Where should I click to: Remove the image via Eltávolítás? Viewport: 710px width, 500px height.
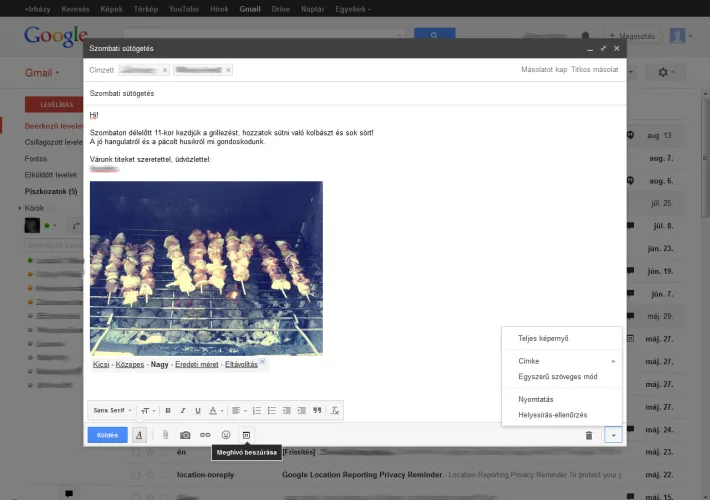(x=241, y=364)
